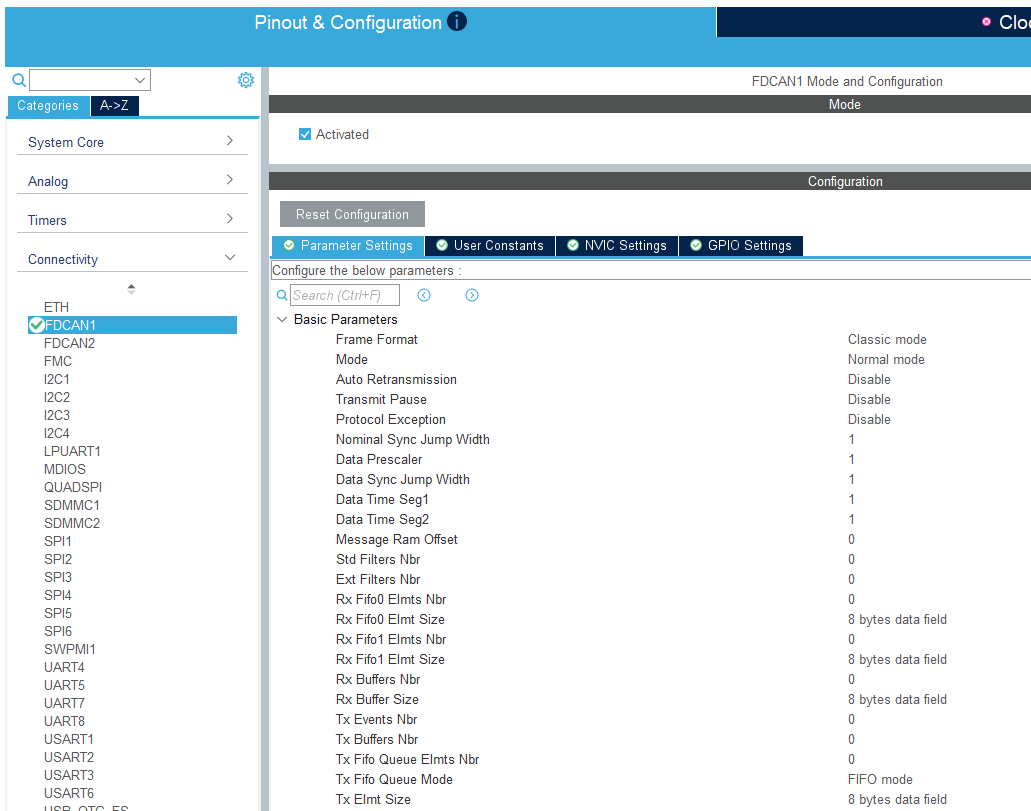Viewport: 1031px width, 811px height.
Task: Select UART4 peripheral
Action: pyautogui.click(x=64, y=667)
